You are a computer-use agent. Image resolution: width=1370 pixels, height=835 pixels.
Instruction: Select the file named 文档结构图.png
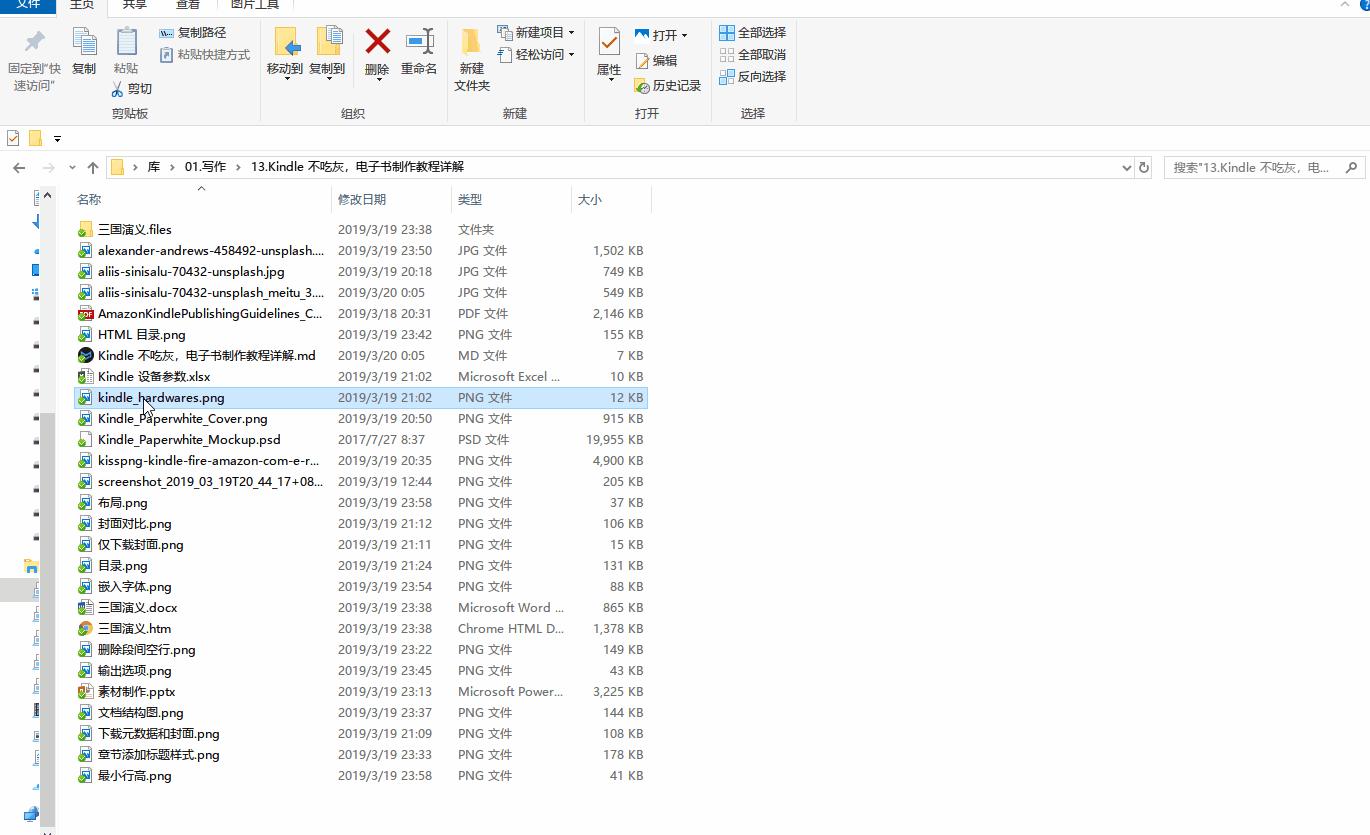point(141,713)
